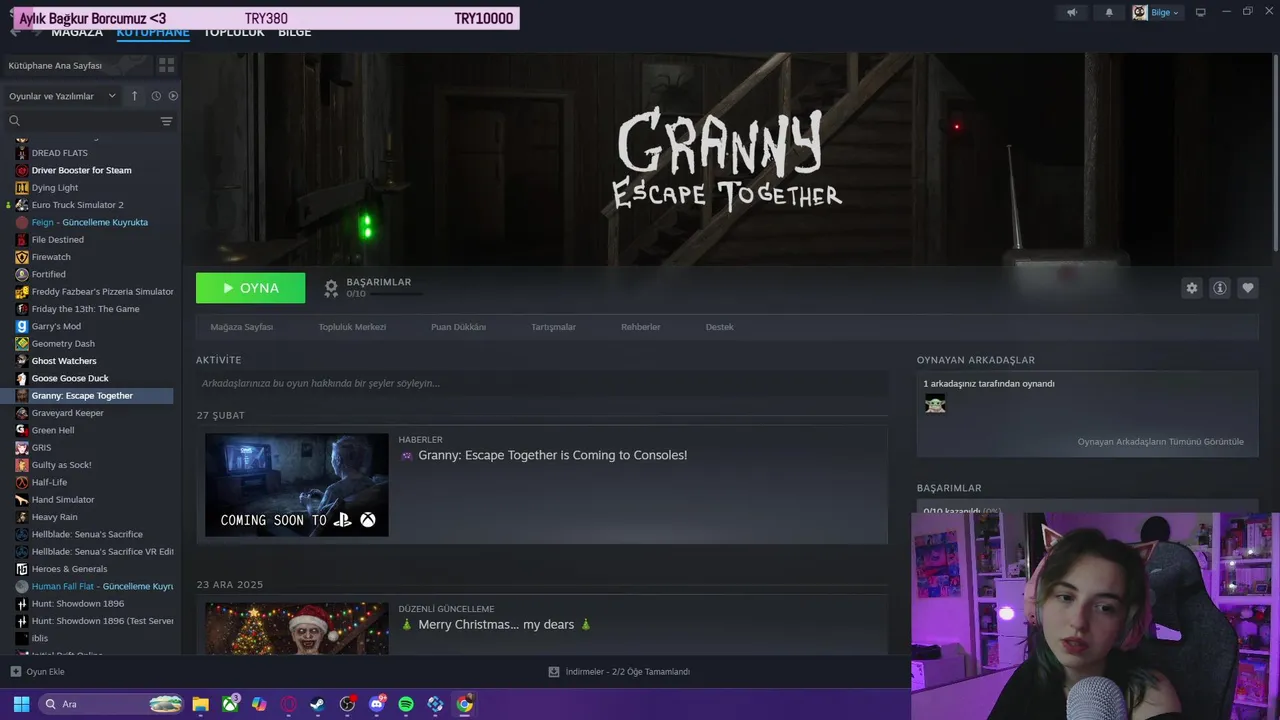Select MAĞAZA in top navigation
Viewport: 1280px width, 720px height.
(x=77, y=32)
